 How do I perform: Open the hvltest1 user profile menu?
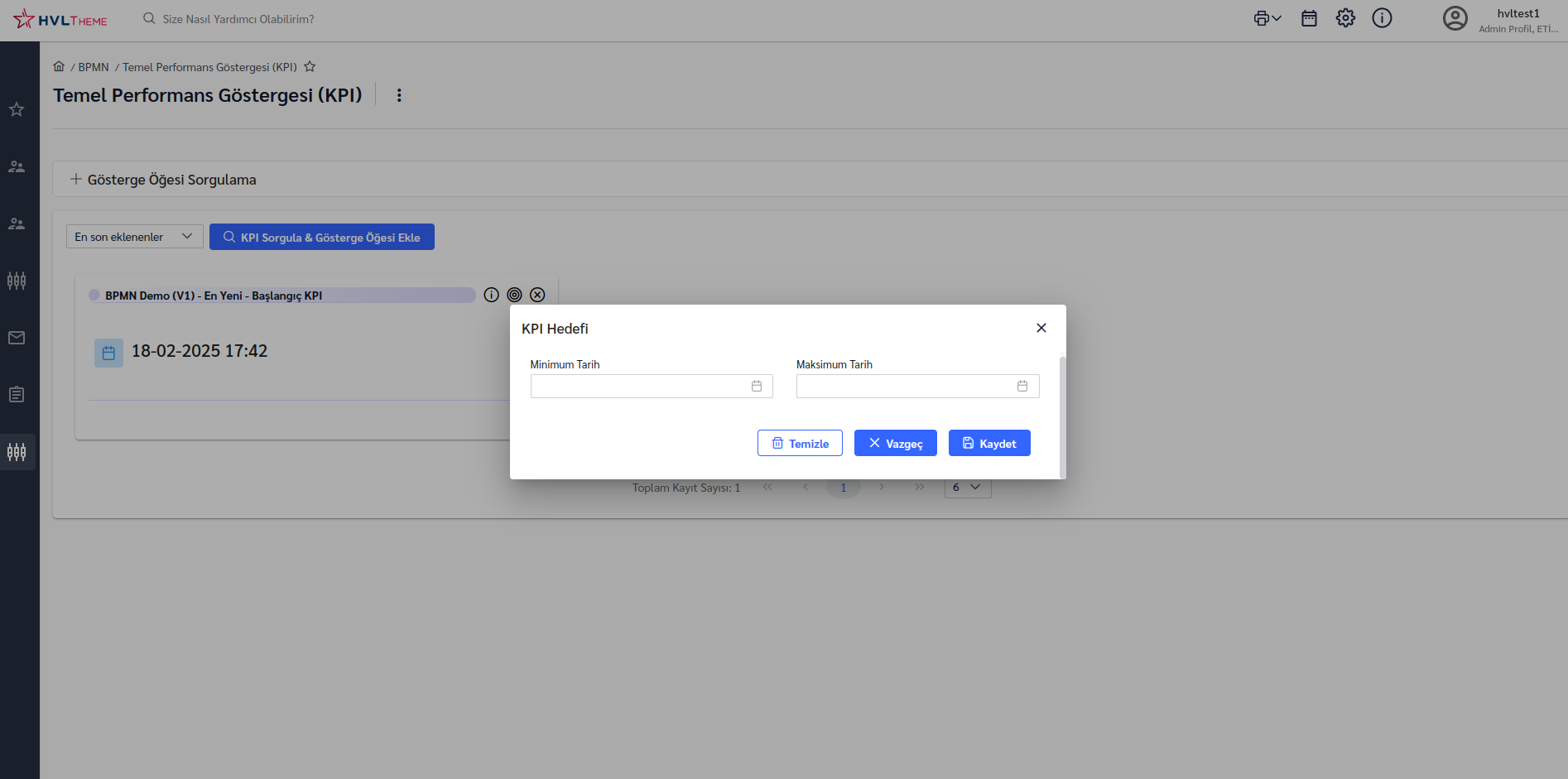tap(1500, 20)
